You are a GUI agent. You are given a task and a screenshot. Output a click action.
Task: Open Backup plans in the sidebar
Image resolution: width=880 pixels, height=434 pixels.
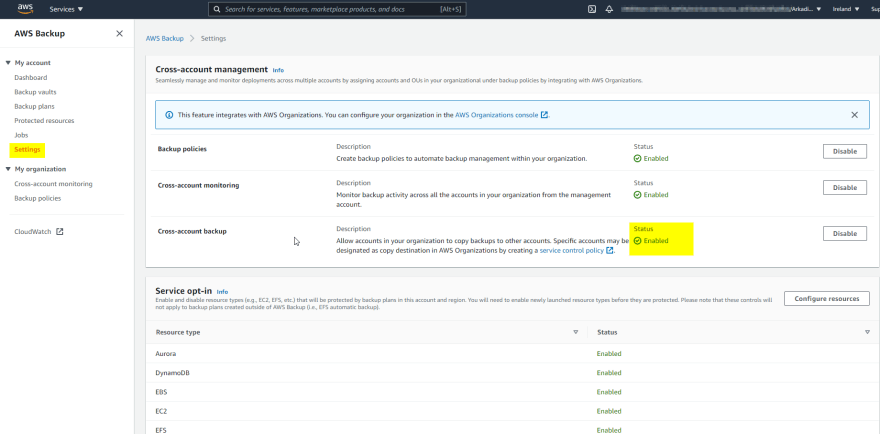pyautogui.click(x=34, y=106)
